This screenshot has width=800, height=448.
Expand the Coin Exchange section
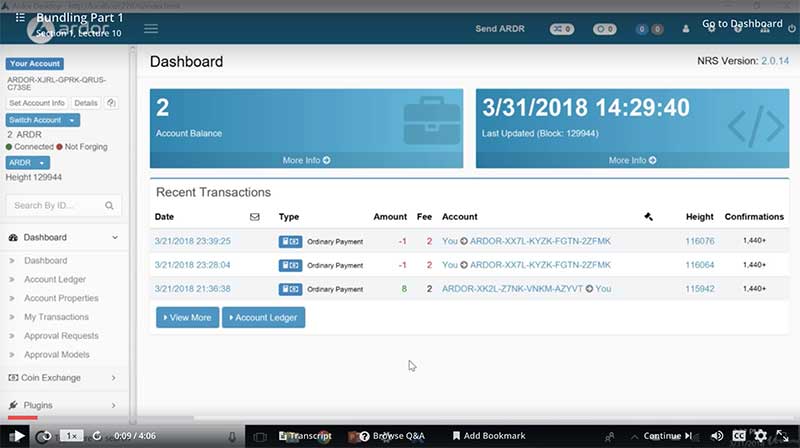tap(64, 378)
